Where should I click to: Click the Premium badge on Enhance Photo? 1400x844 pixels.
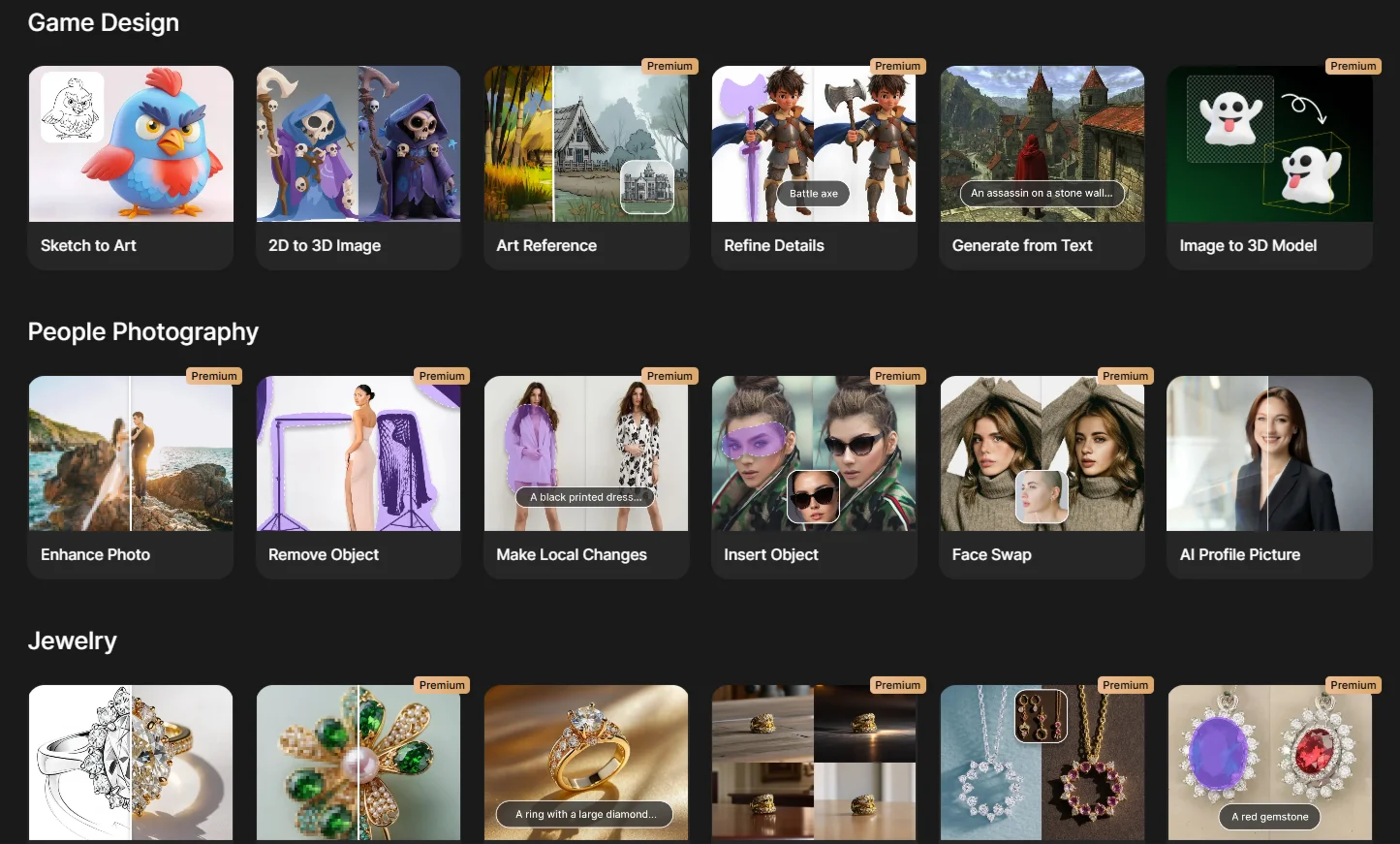pyautogui.click(x=214, y=376)
